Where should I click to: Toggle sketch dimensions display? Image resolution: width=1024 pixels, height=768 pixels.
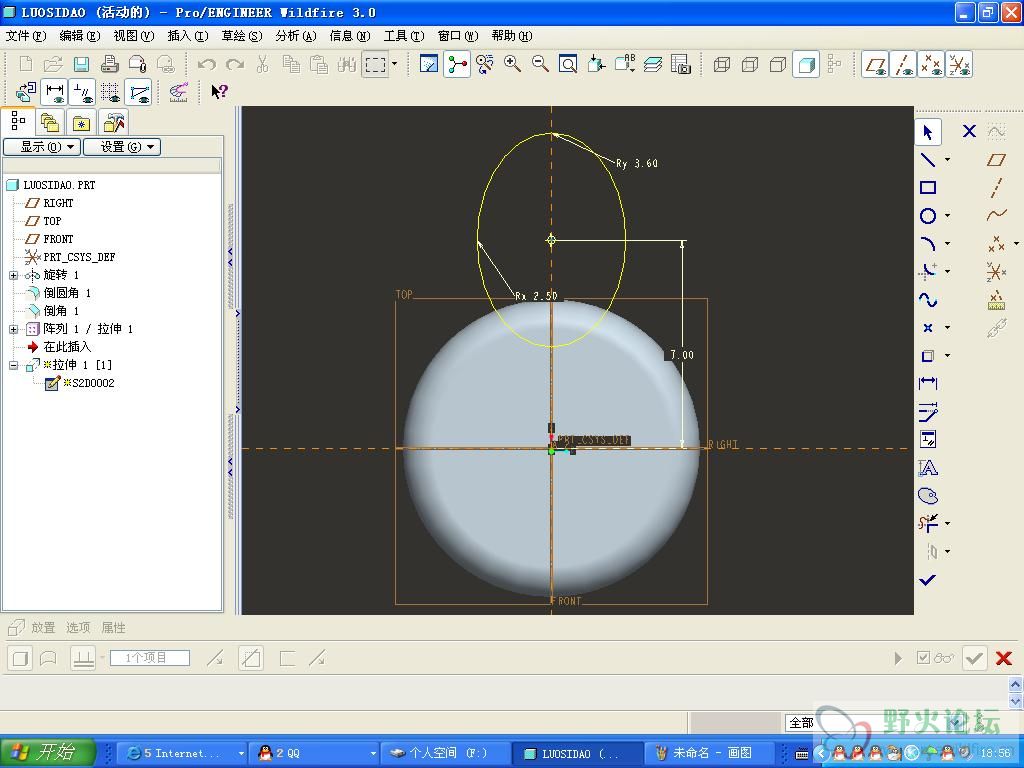(x=55, y=91)
